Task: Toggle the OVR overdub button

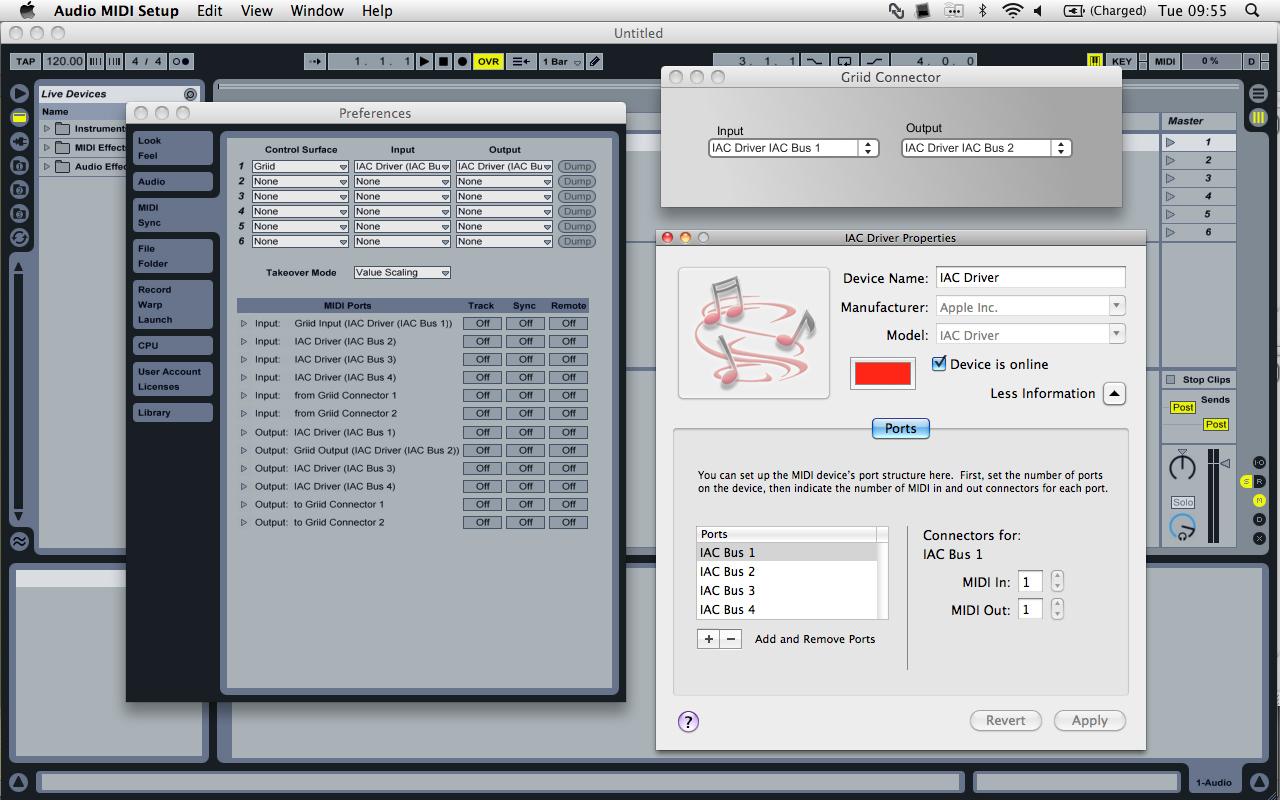Action: [488, 61]
